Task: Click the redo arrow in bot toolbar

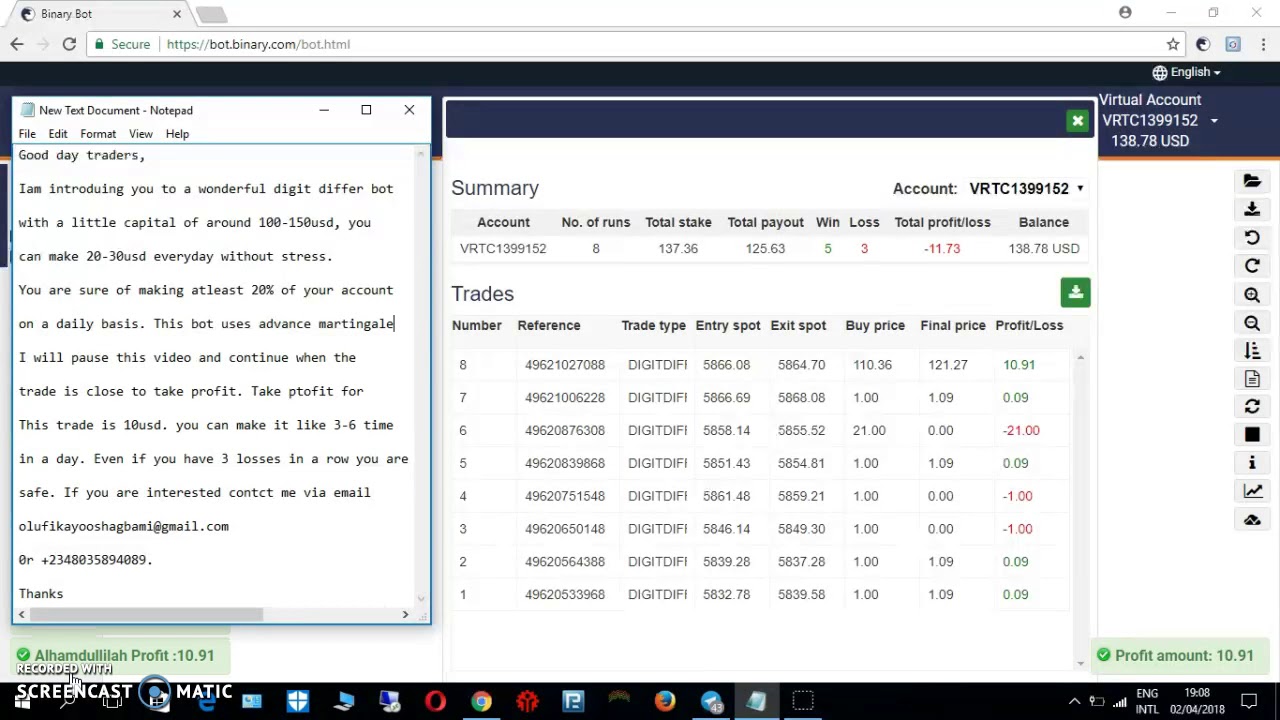Action: click(x=1252, y=266)
